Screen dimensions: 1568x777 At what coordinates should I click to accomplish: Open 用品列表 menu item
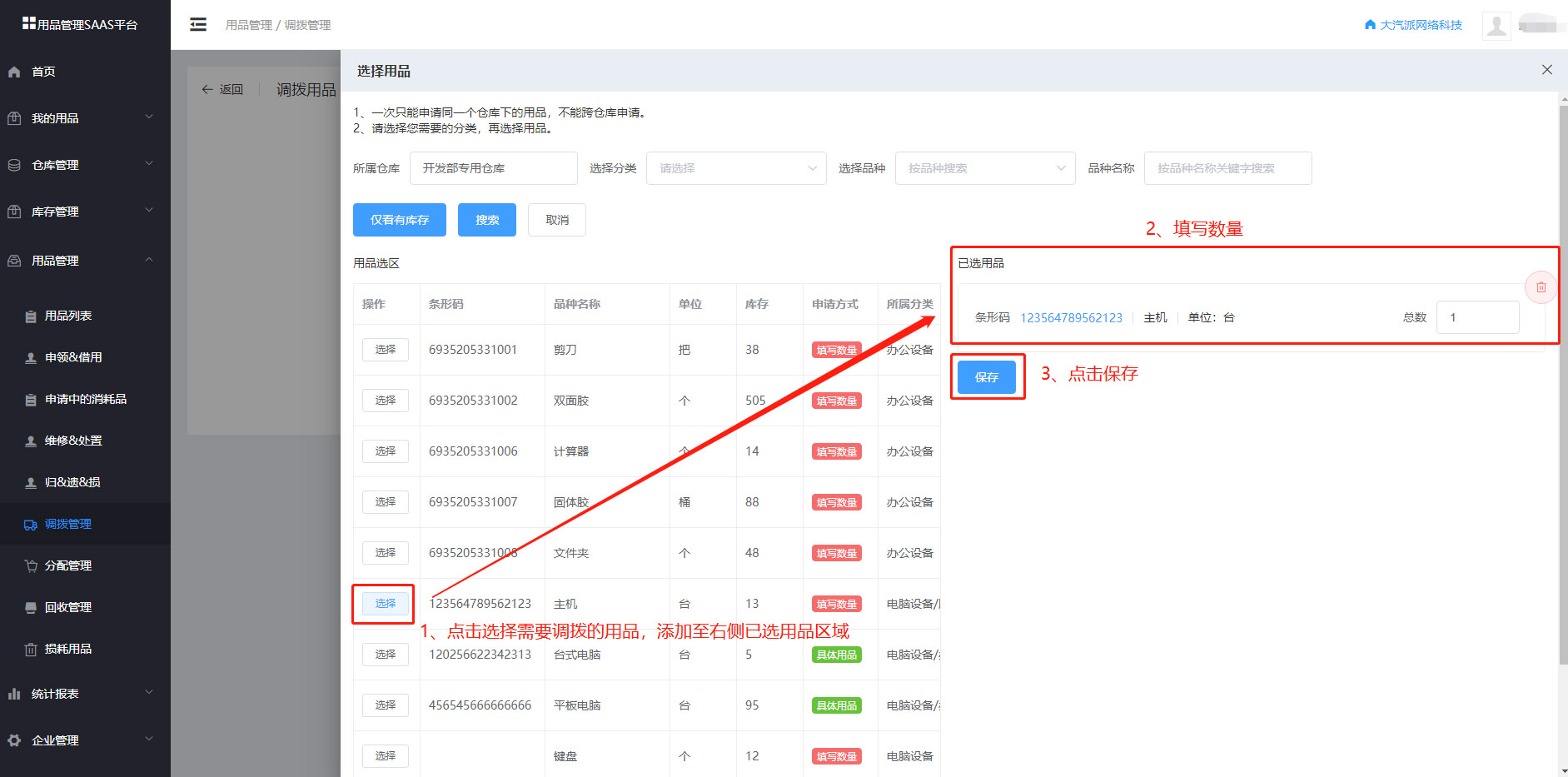68,316
